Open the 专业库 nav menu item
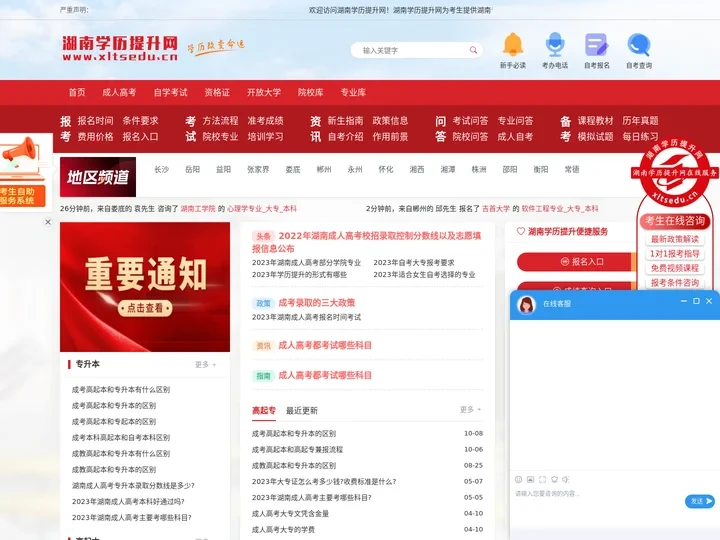Screen dimensions: 720x540 pyautogui.click(x=353, y=92)
